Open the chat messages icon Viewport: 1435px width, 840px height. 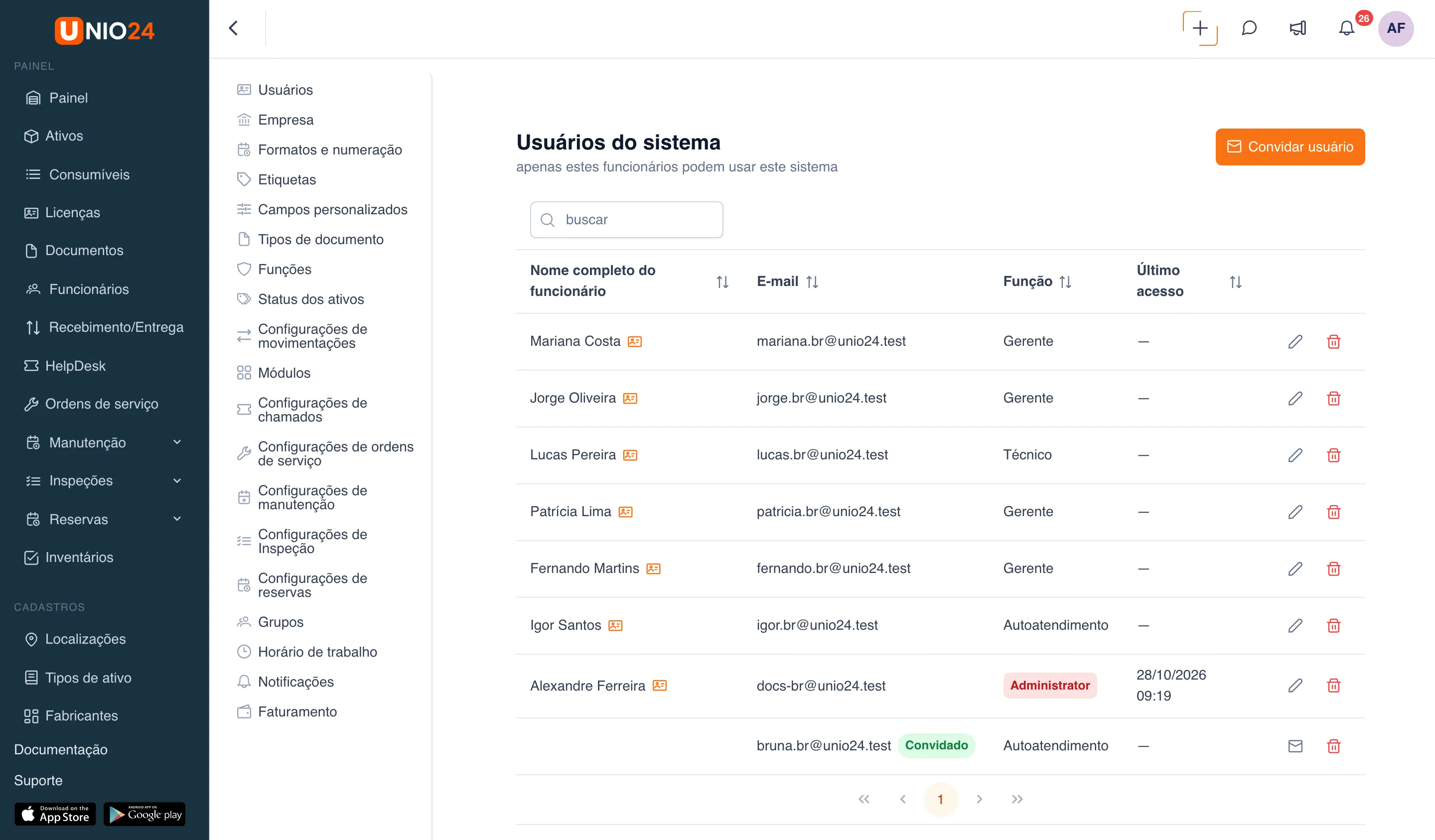coord(1249,28)
